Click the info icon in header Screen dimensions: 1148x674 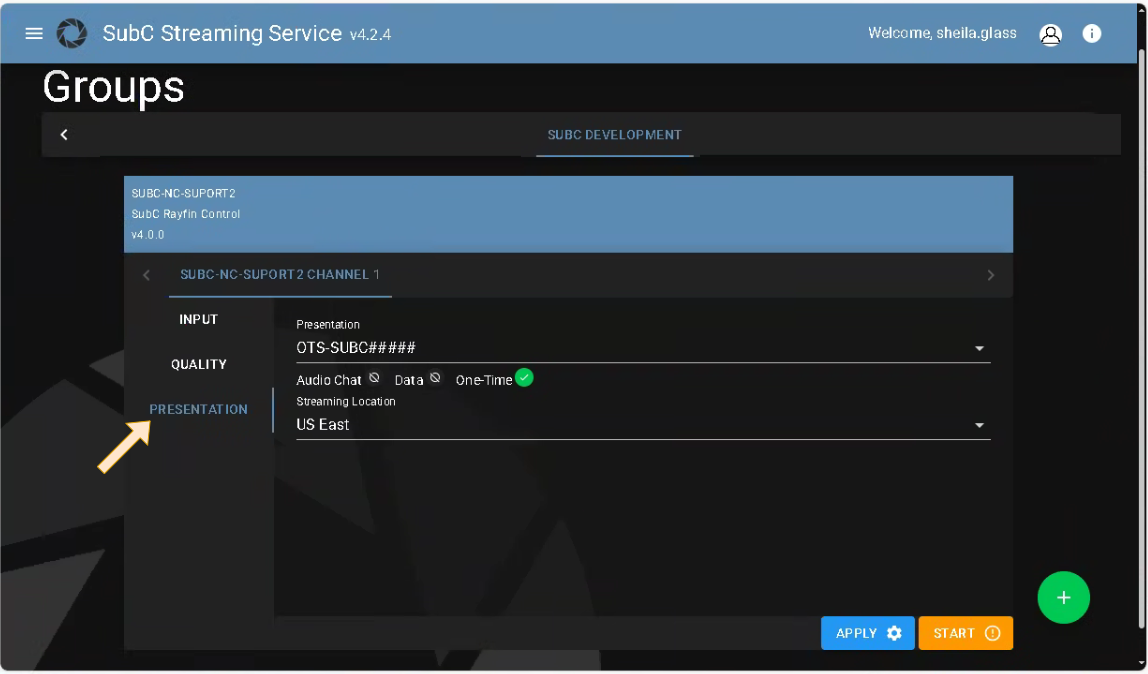pos(1092,34)
